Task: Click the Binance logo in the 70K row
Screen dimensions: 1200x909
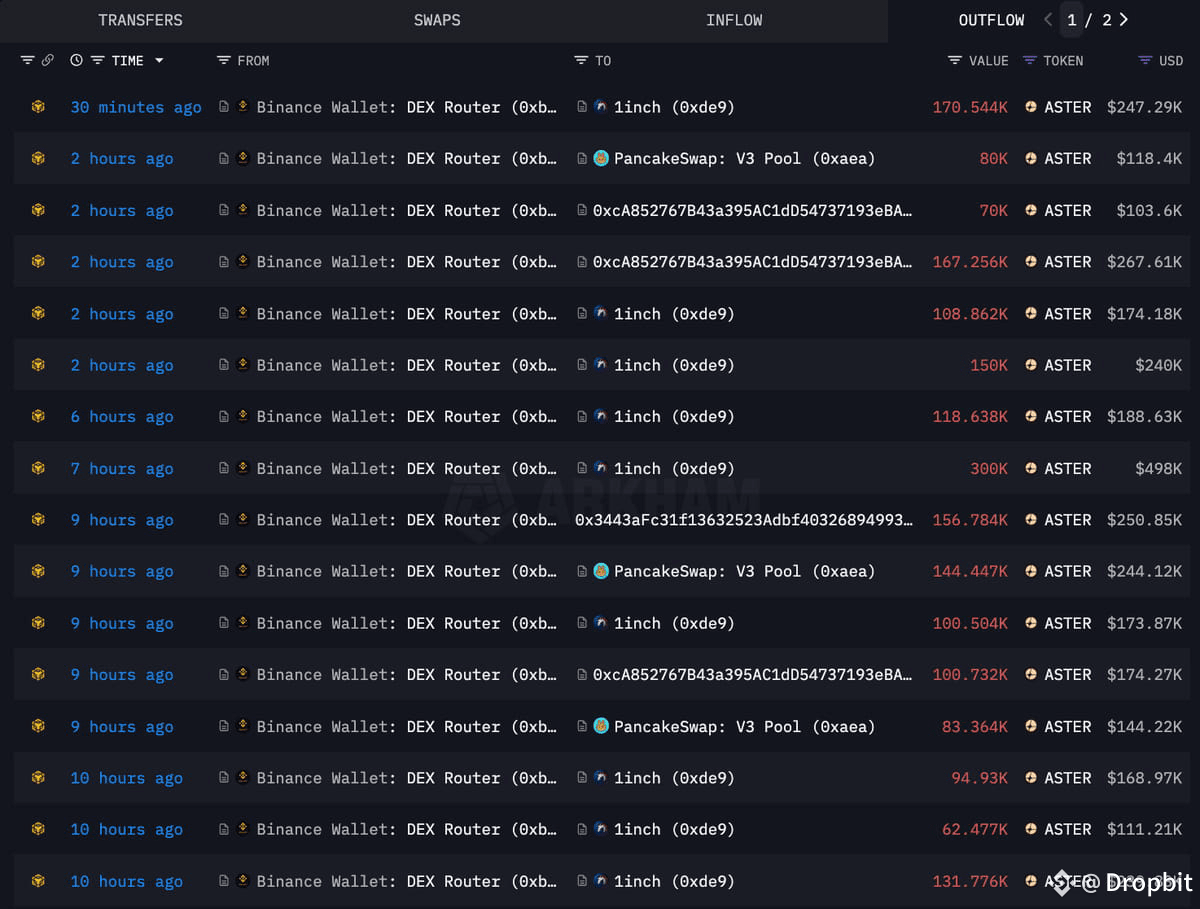Action: (x=243, y=209)
